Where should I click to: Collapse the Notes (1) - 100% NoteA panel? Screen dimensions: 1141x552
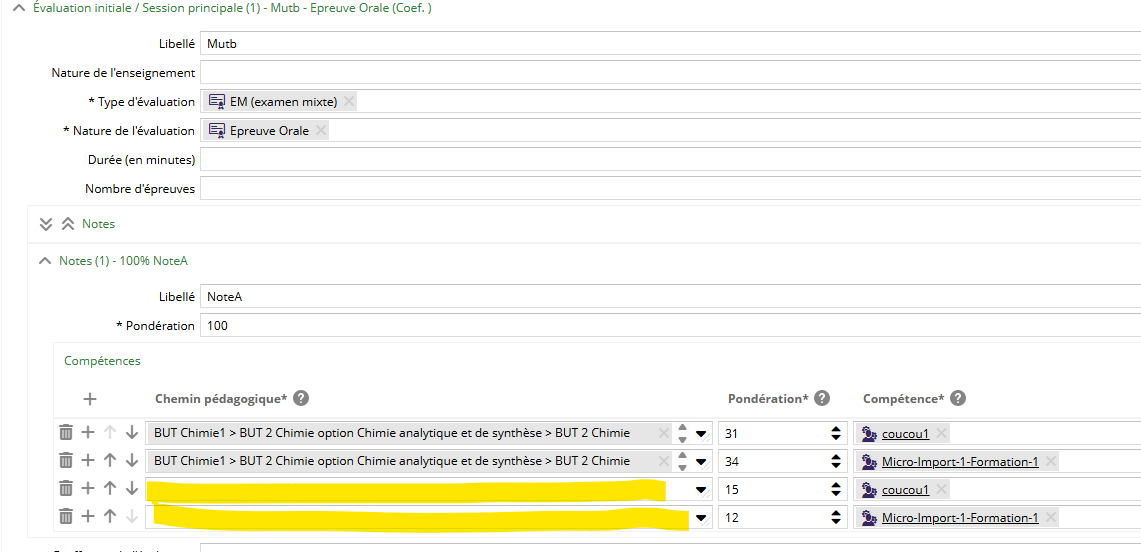click(x=44, y=261)
